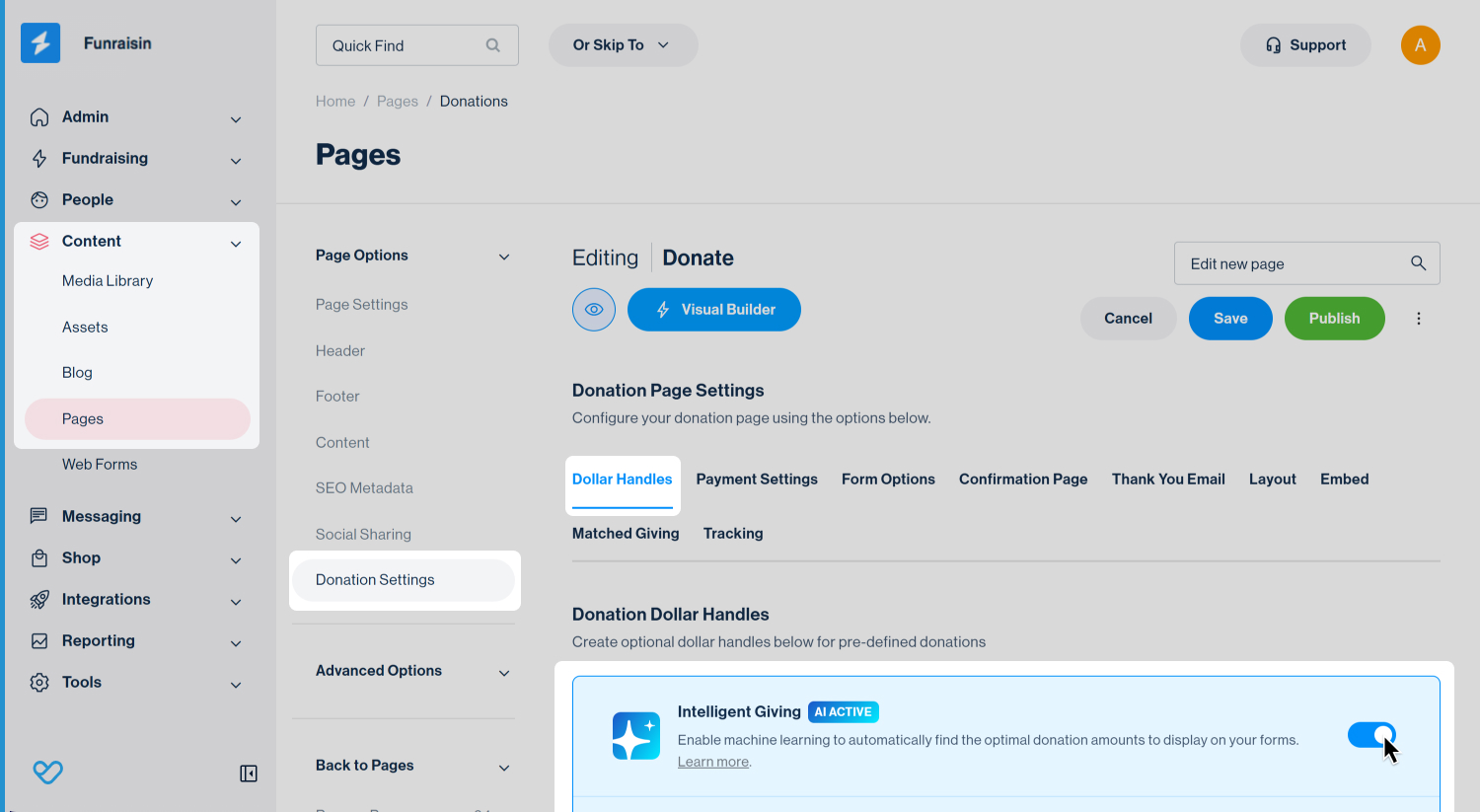Image resolution: width=1480 pixels, height=812 pixels.
Task: Click the Intelligent Giving sparkle icon
Action: tap(636, 736)
